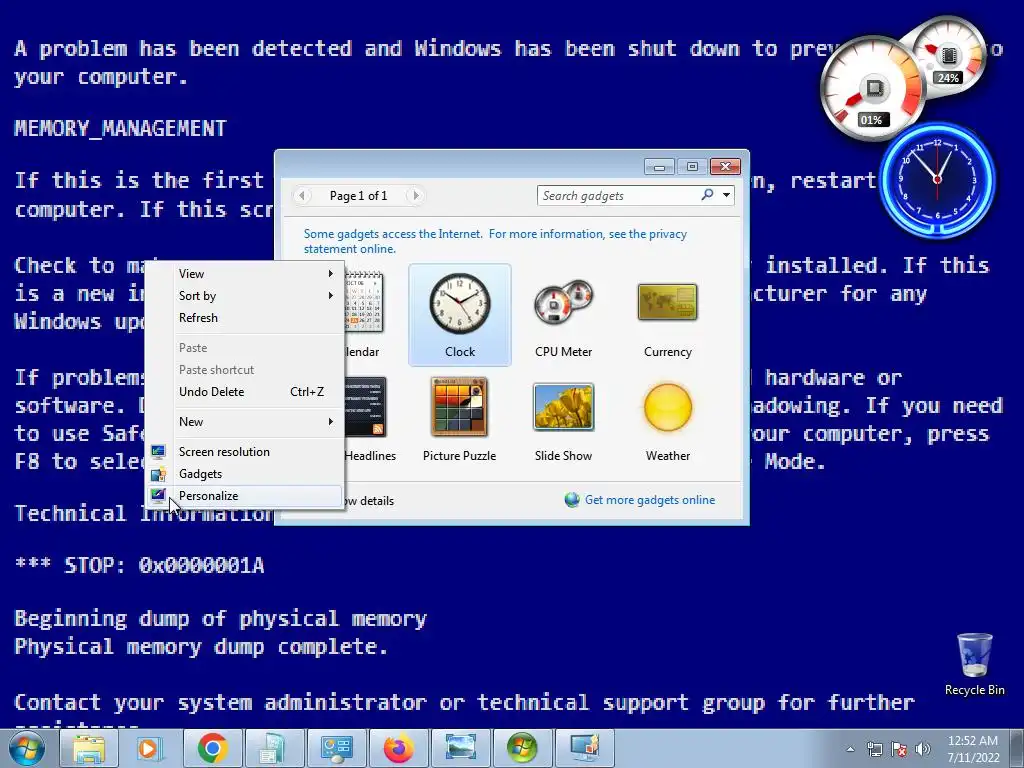Select the Currency gadget
The width and height of the screenshot is (1024, 768).
667,315
